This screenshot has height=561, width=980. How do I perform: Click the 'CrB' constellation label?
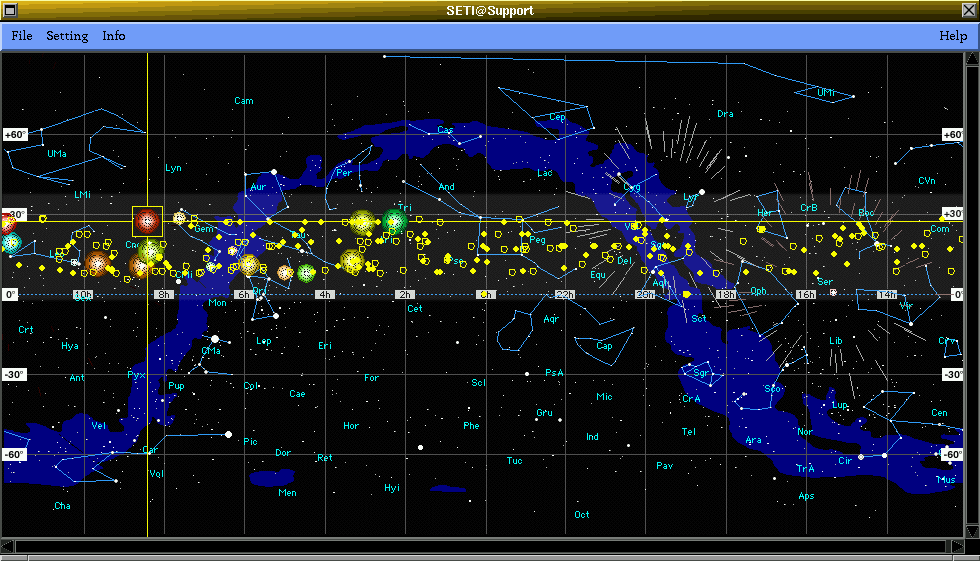(809, 207)
